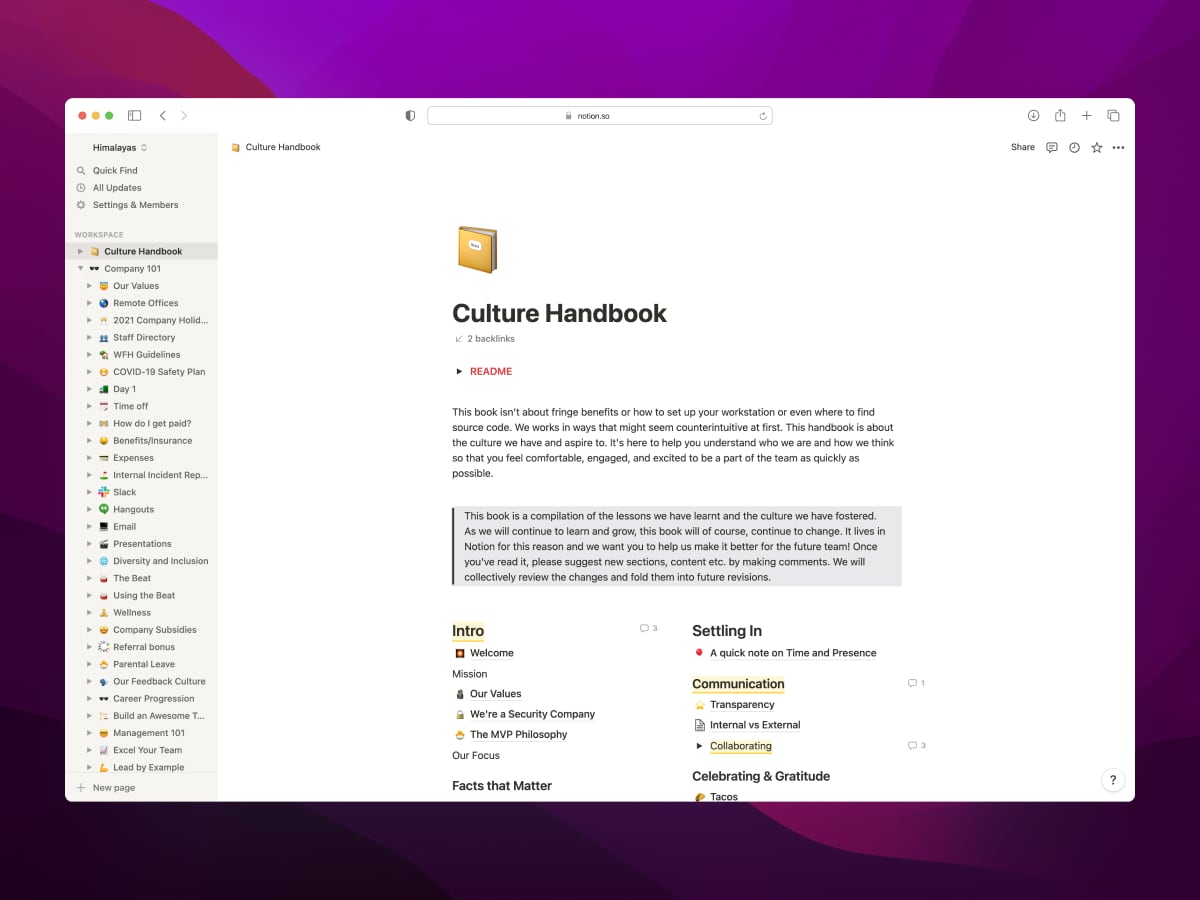
Task: Open the Collaborating comment bubble with 3
Action: [x=916, y=746]
